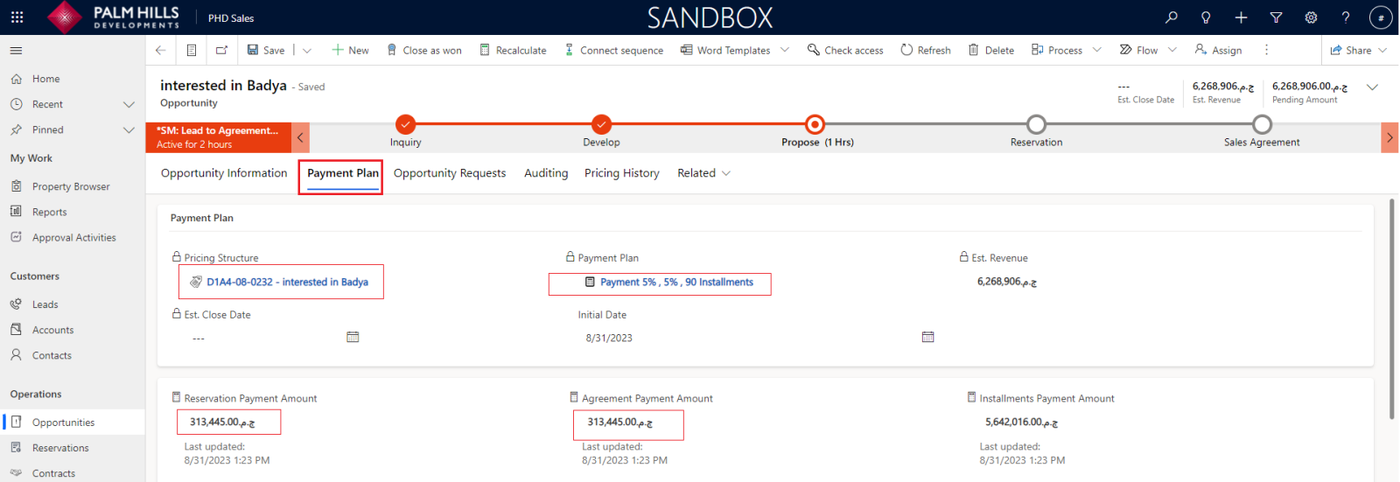This screenshot has height=482, width=1400.
Task: Expand the Recent section chevron
Action: point(128,104)
